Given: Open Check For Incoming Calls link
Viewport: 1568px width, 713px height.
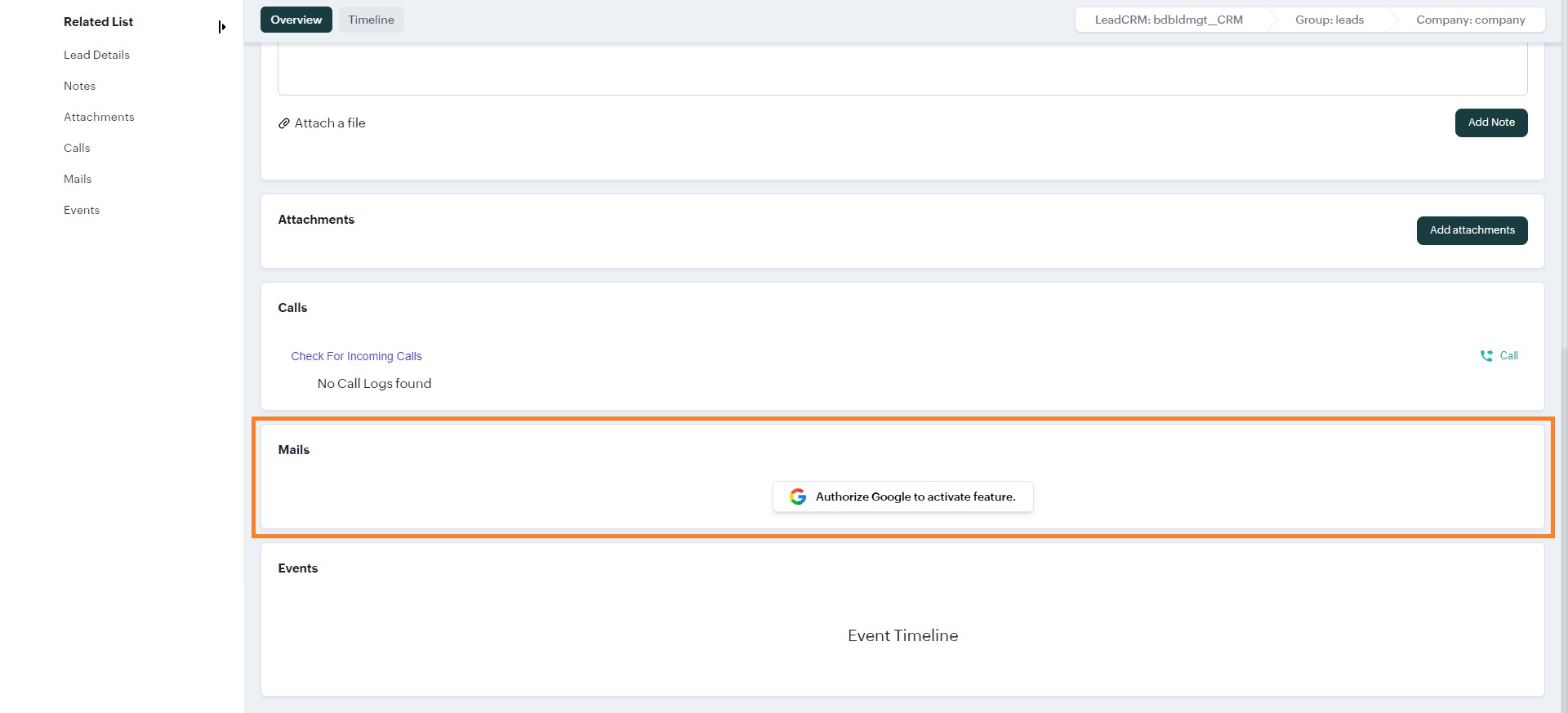Looking at the screenshot, I should click(x=356, y=356).
